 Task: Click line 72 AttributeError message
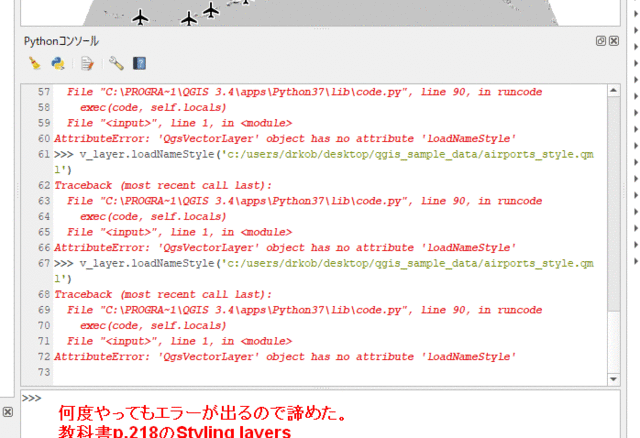(285, 357)
